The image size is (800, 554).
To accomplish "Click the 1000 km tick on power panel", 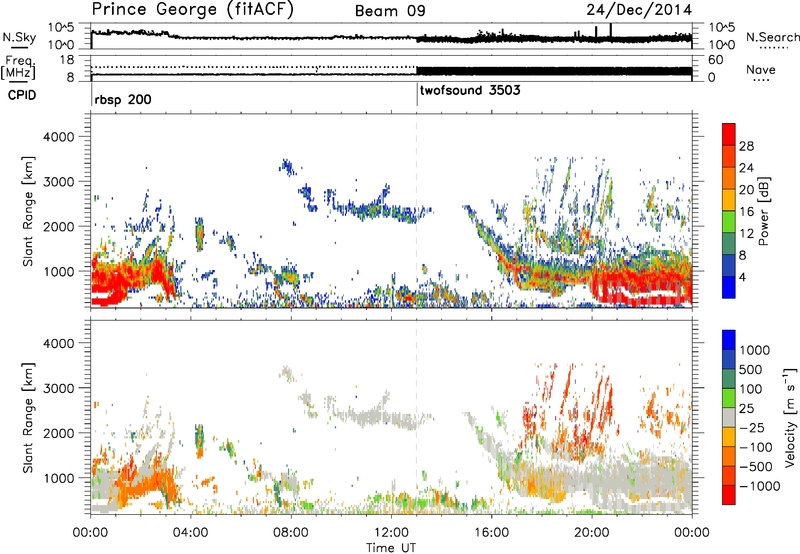I will pos(58,271).
